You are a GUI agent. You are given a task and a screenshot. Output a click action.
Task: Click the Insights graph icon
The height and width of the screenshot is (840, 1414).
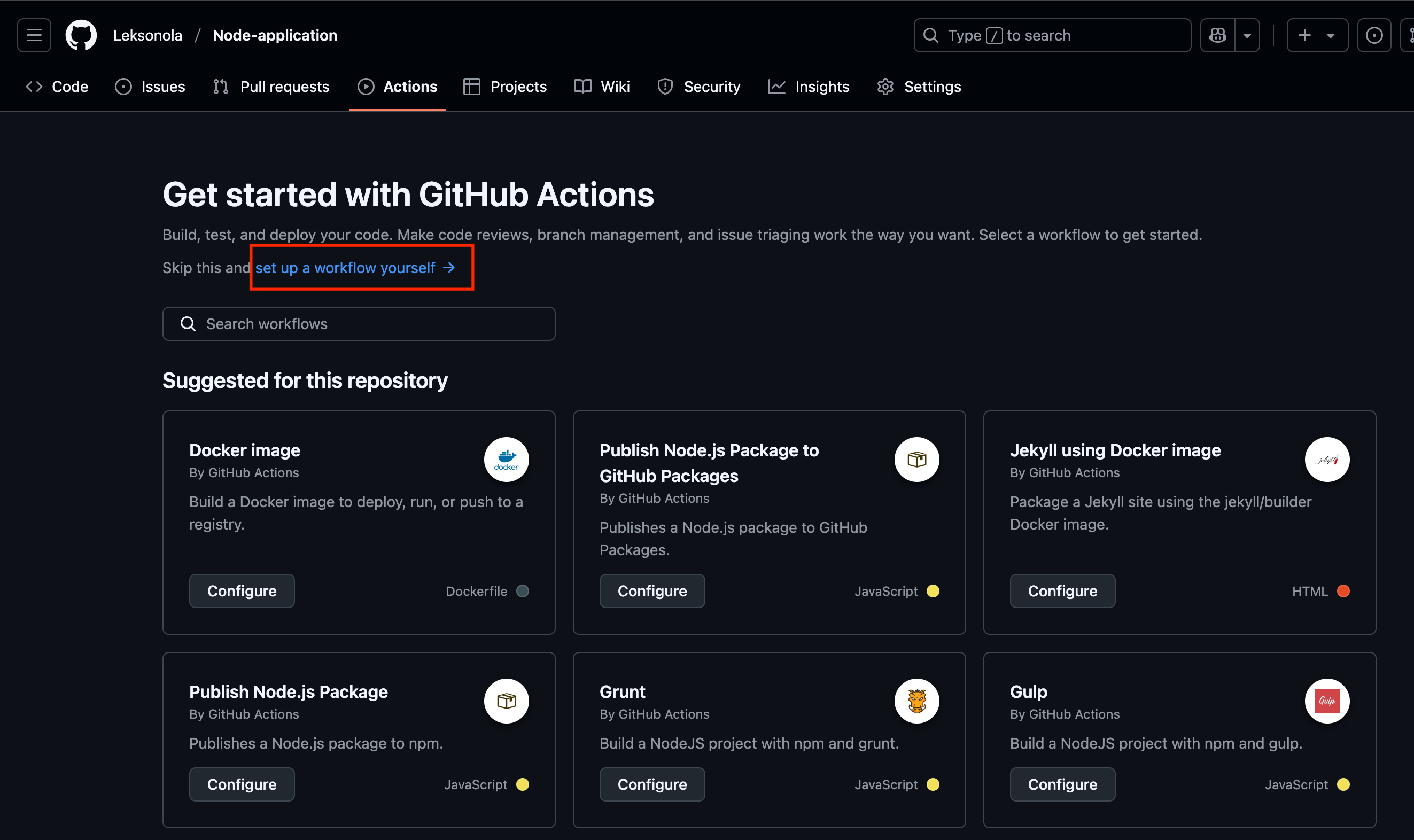click(x=776, y=87)
